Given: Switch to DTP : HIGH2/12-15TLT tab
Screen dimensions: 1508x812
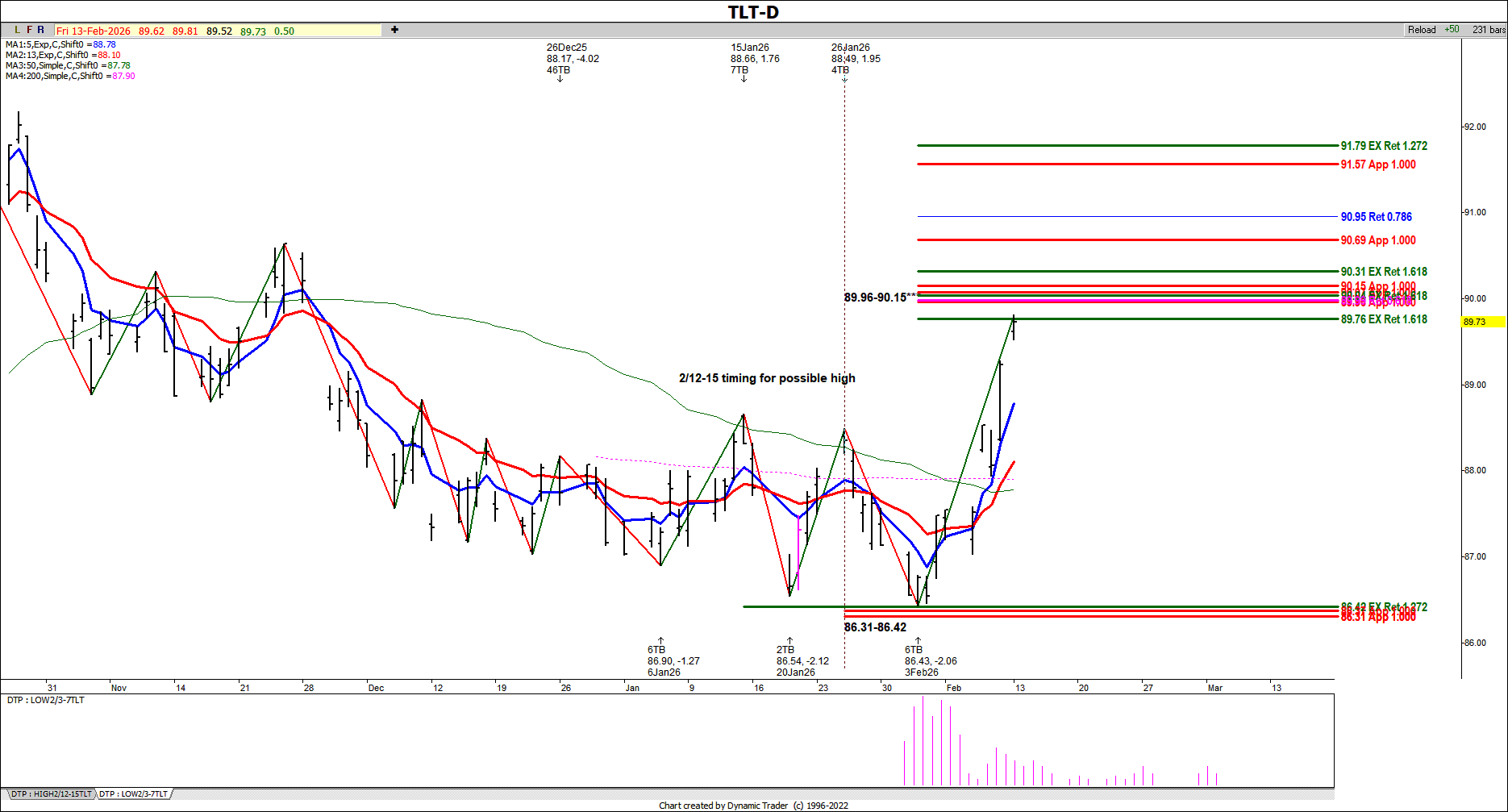Looking at the screenshot, I should pyautogui.click(x=51, y=794).
